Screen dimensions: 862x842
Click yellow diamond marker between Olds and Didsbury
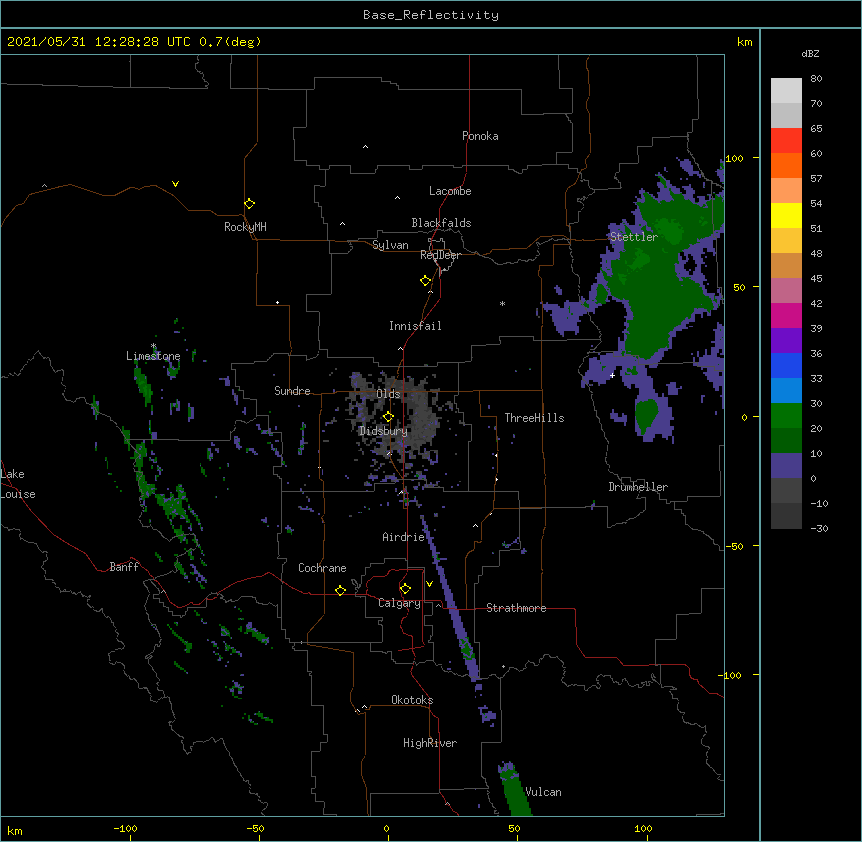pos(388,417)
